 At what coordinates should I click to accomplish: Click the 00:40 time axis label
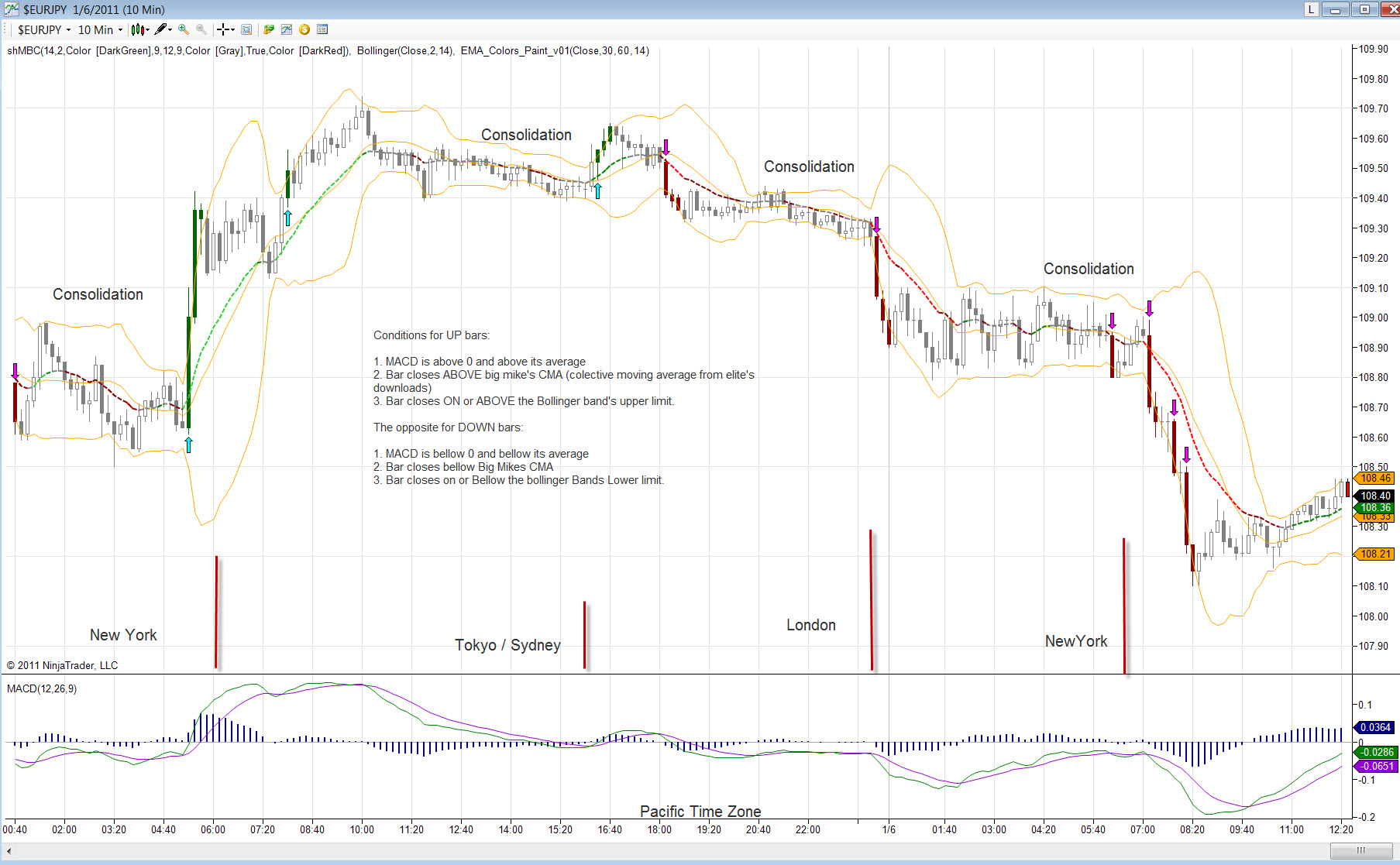tap(15, 829)
